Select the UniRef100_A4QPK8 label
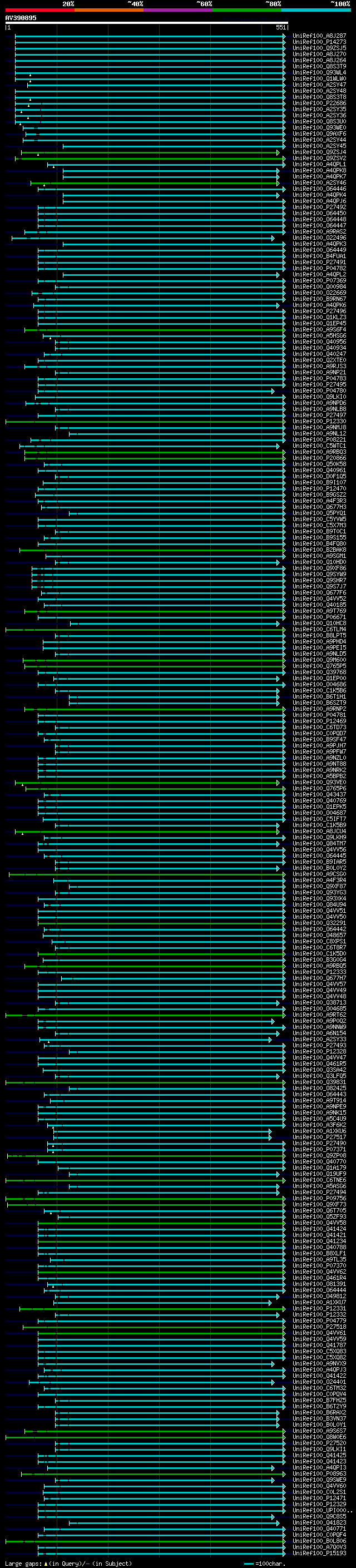This screenshot has height=1568, width=356. point(319,170)
